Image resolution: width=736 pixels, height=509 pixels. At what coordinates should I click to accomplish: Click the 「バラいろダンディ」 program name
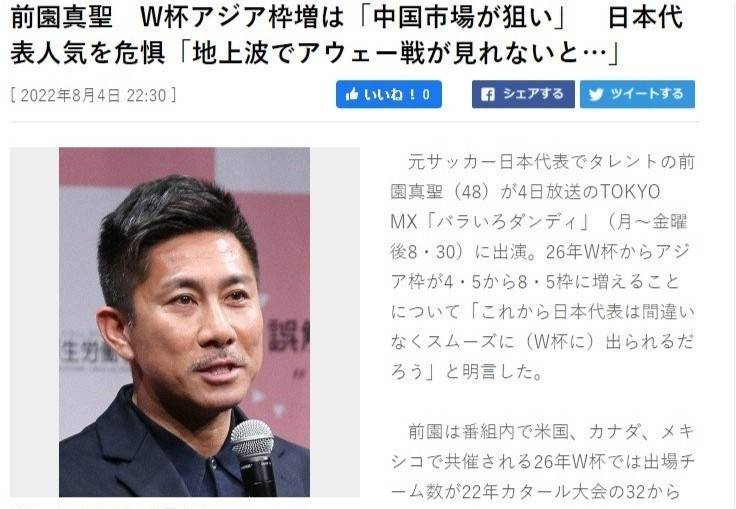(506, 222)
